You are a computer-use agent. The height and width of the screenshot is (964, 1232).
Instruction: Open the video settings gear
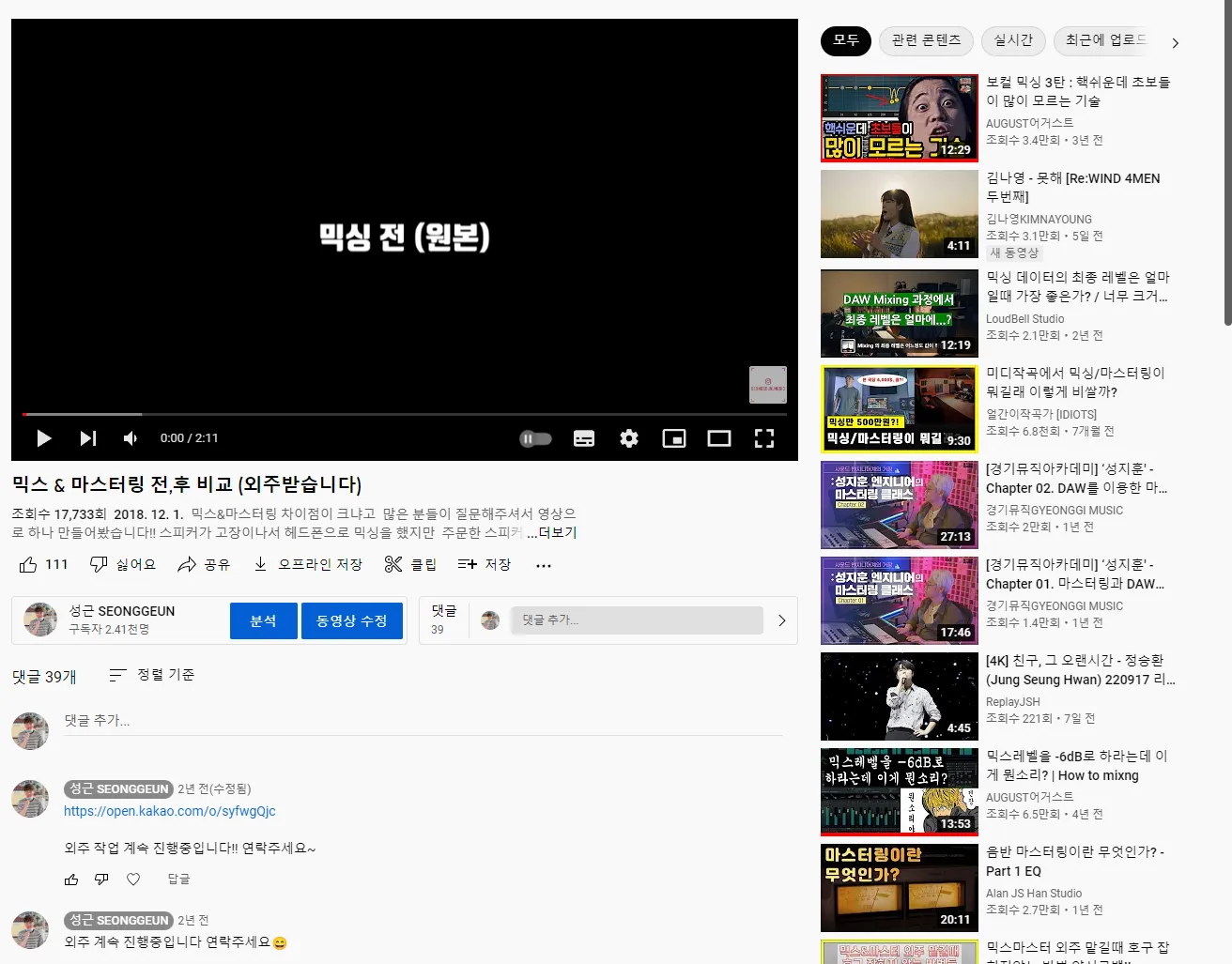[x=628, y=437]
